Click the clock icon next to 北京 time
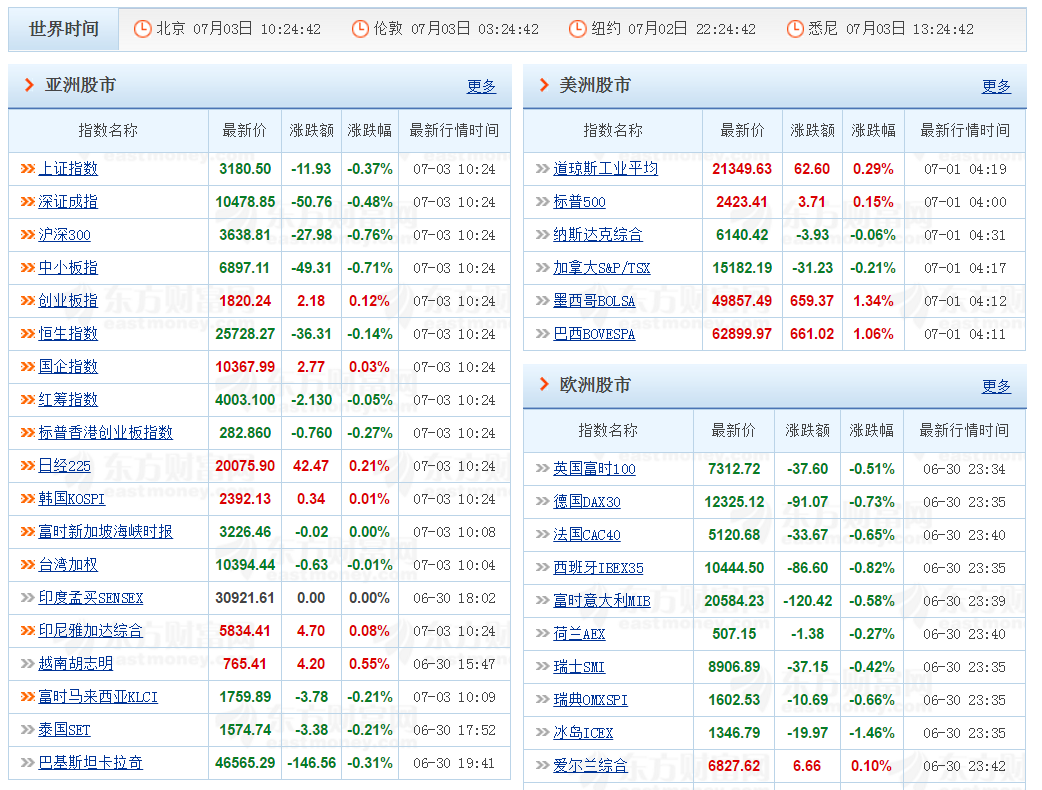Screen dimensions: 1042x790 point(141,29)
